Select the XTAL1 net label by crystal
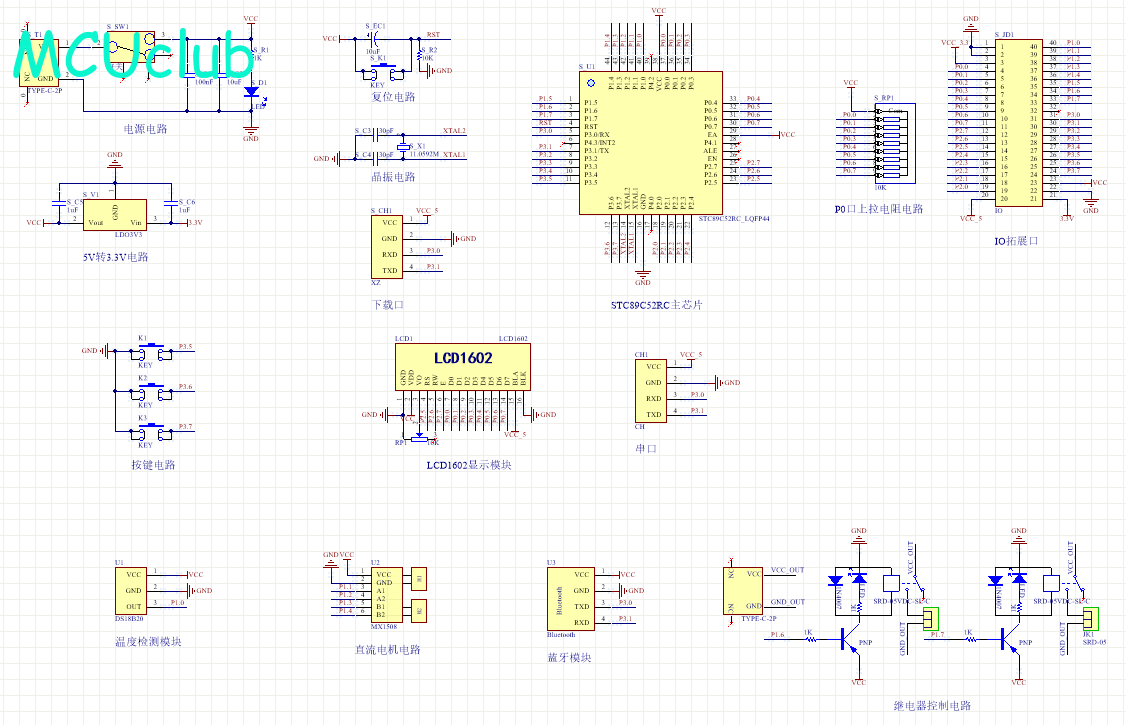The image size is (1126, 725). [454, 155]
